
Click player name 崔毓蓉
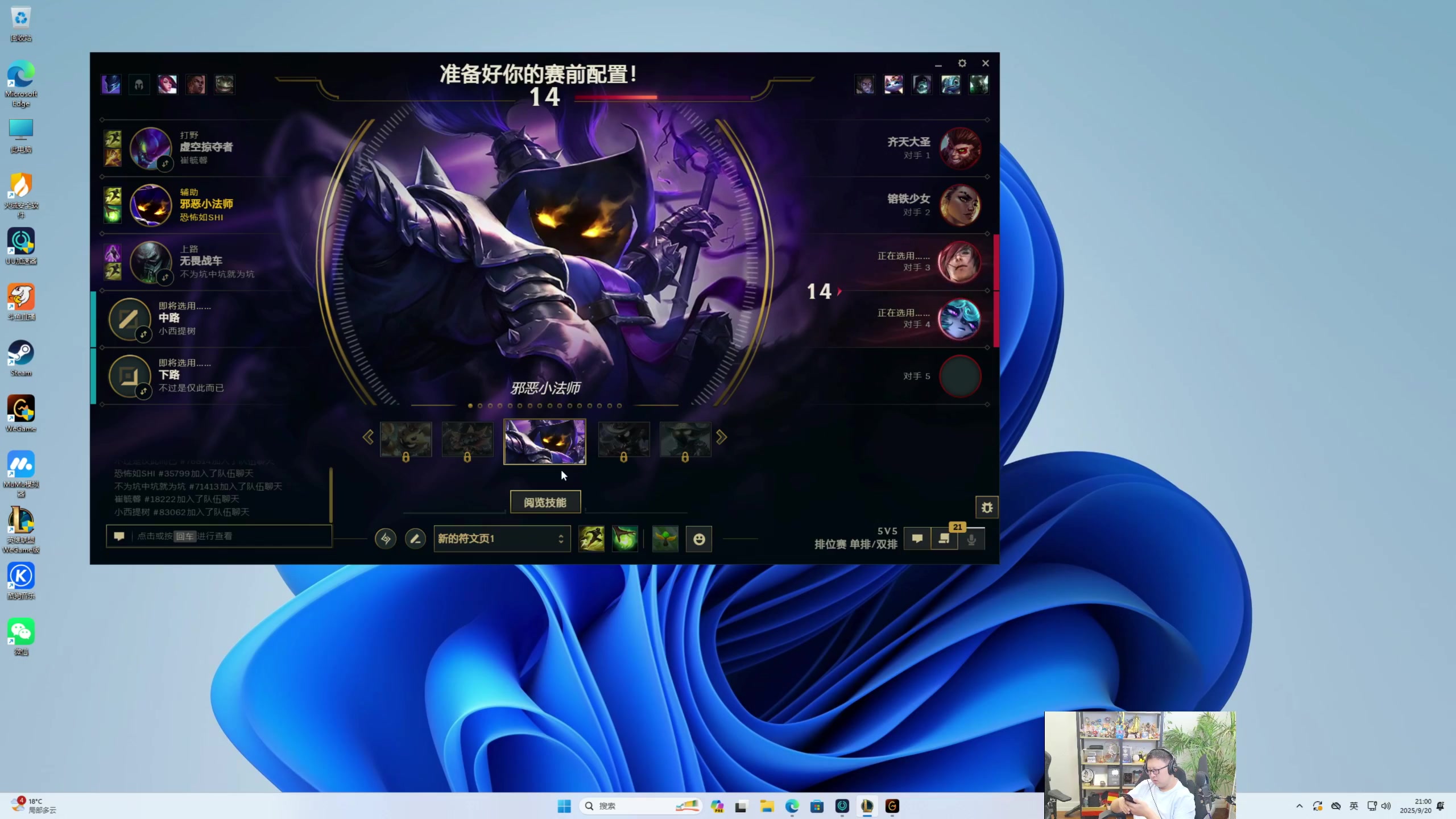tap(194, 160)
